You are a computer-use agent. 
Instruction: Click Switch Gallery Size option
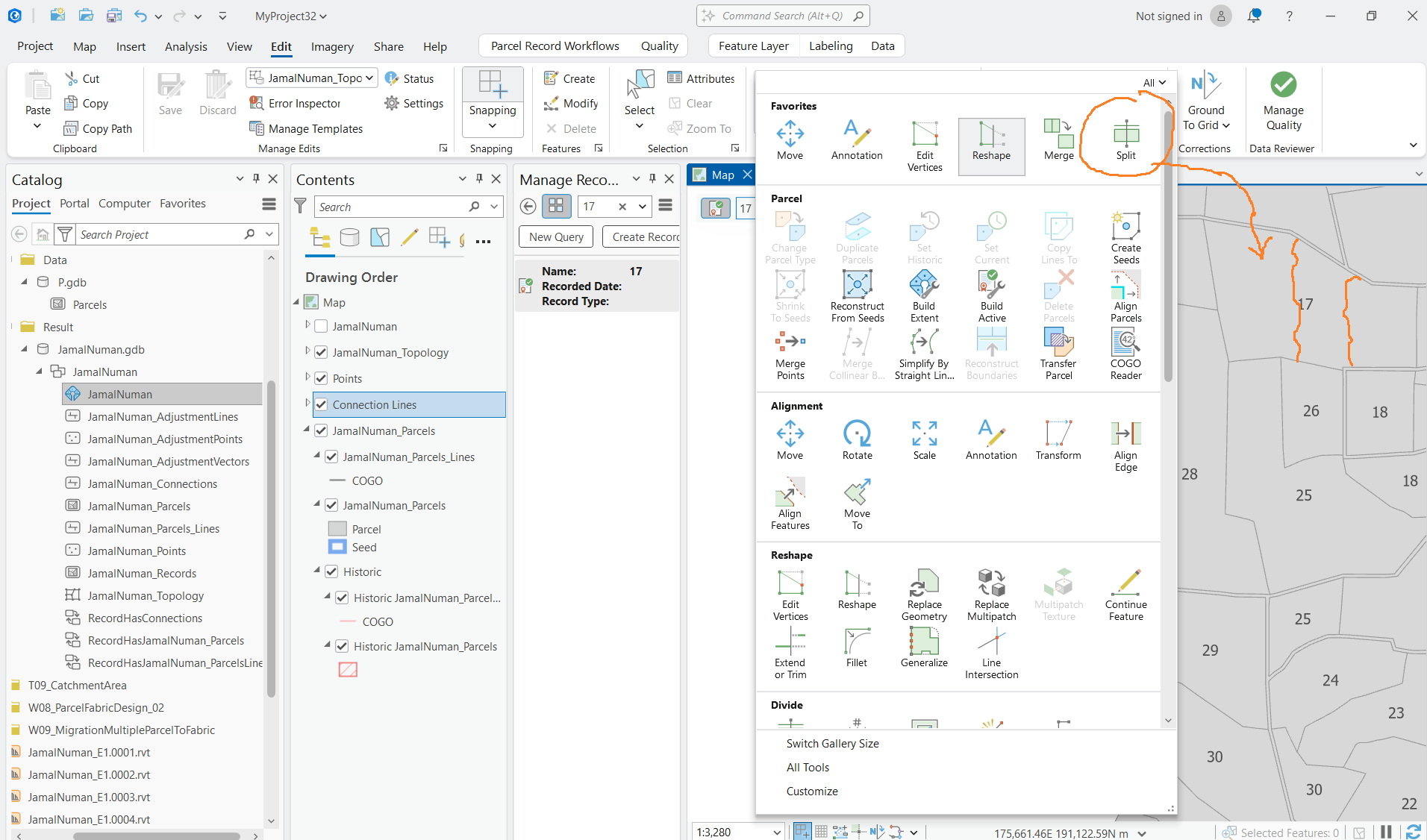[x=833, y=743]
